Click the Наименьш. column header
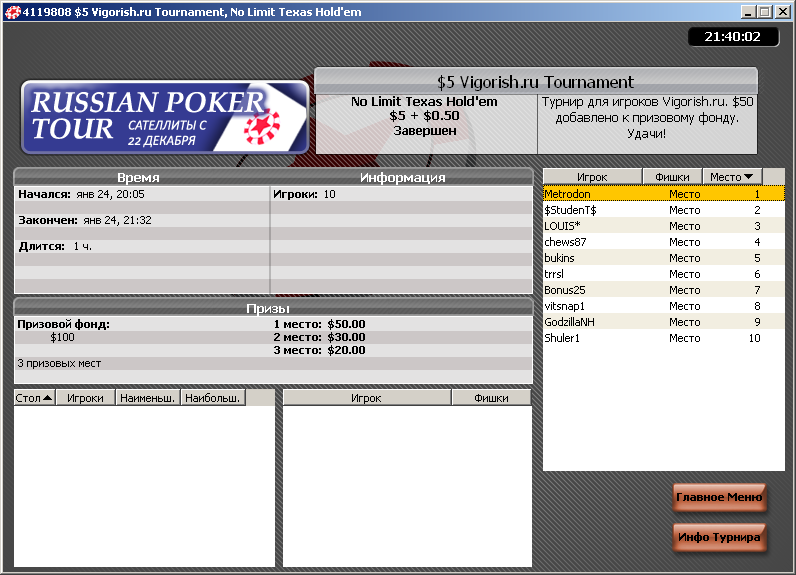796x575 pixels. tap(148, 398)
